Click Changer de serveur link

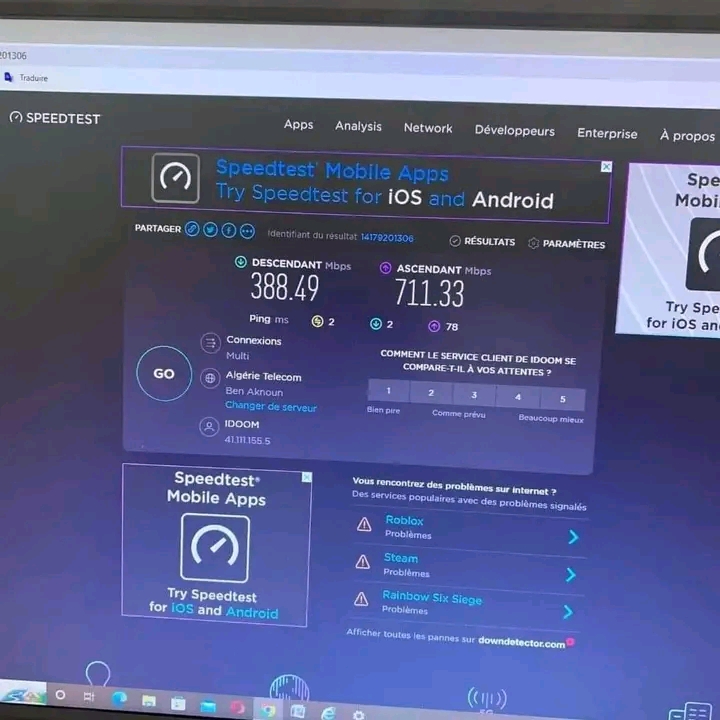coord(270,407)
